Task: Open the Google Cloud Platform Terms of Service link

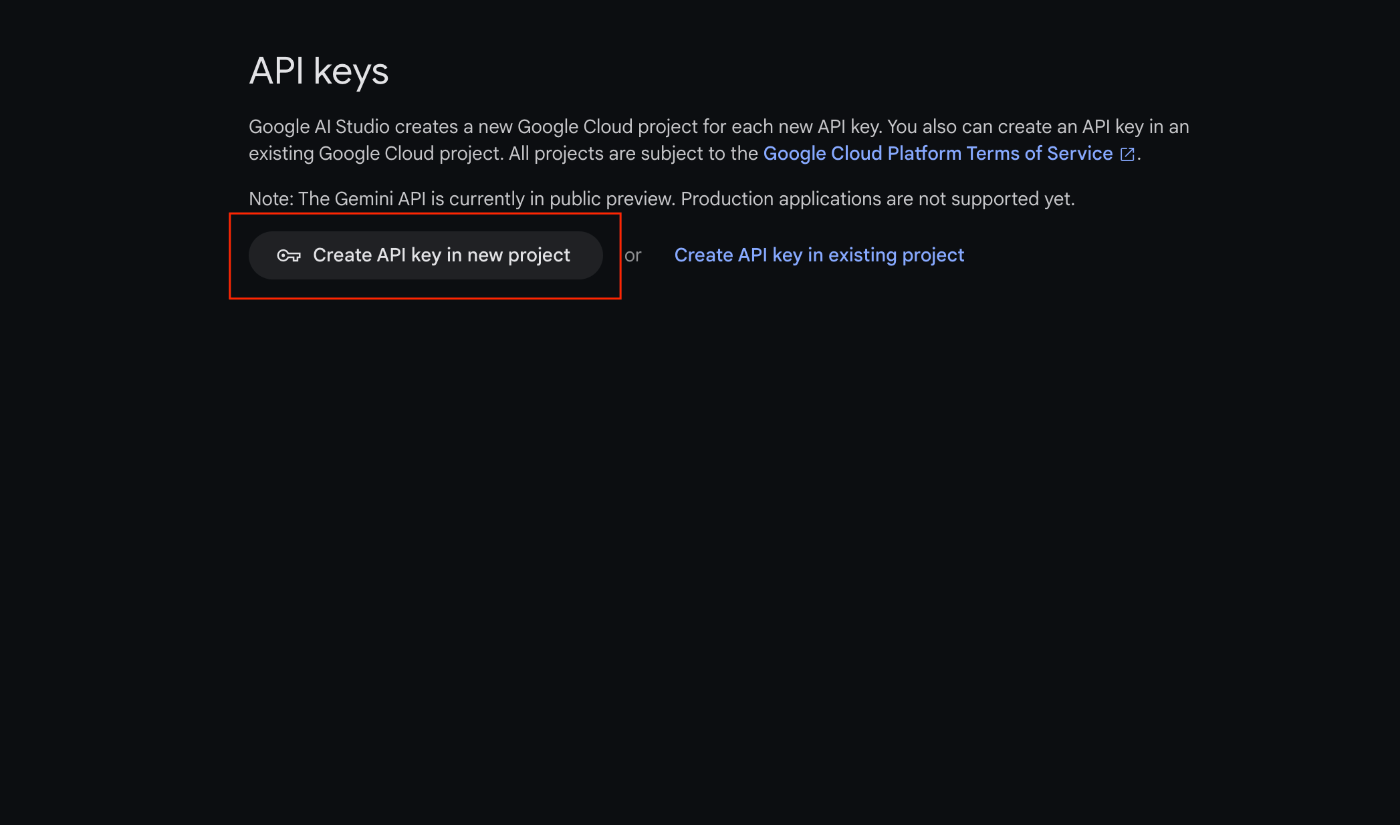Action: (949, 153)
